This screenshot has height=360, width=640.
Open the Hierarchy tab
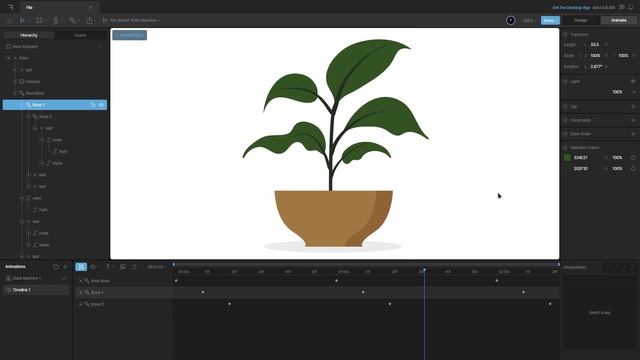tap(29, 35)
